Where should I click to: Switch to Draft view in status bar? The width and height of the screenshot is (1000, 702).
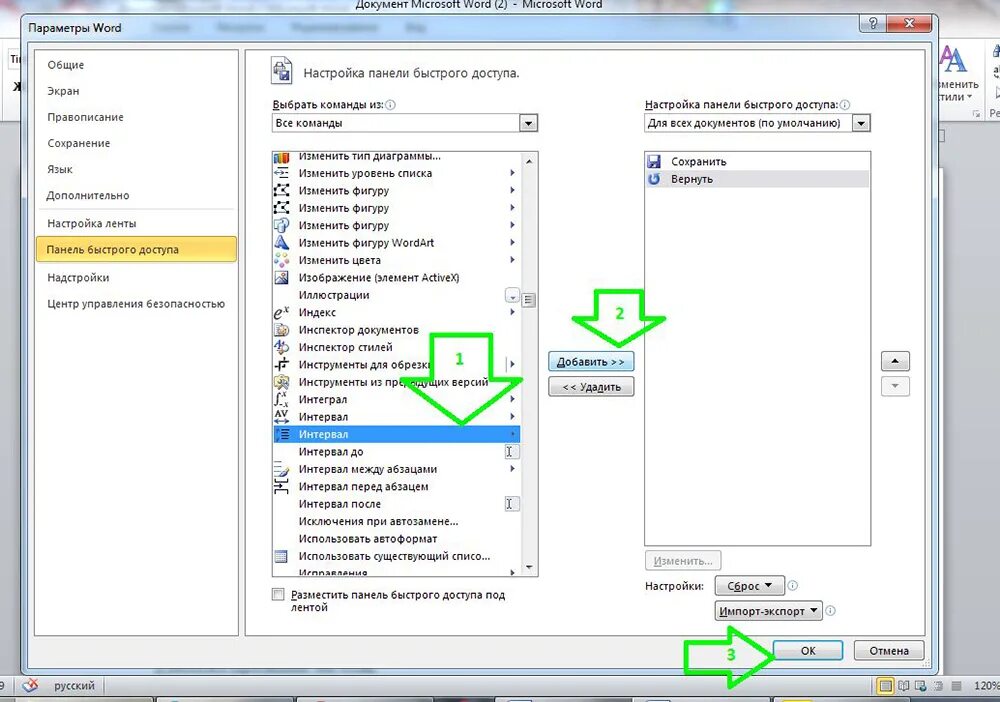pyautogui.click(x=956, y=686)
